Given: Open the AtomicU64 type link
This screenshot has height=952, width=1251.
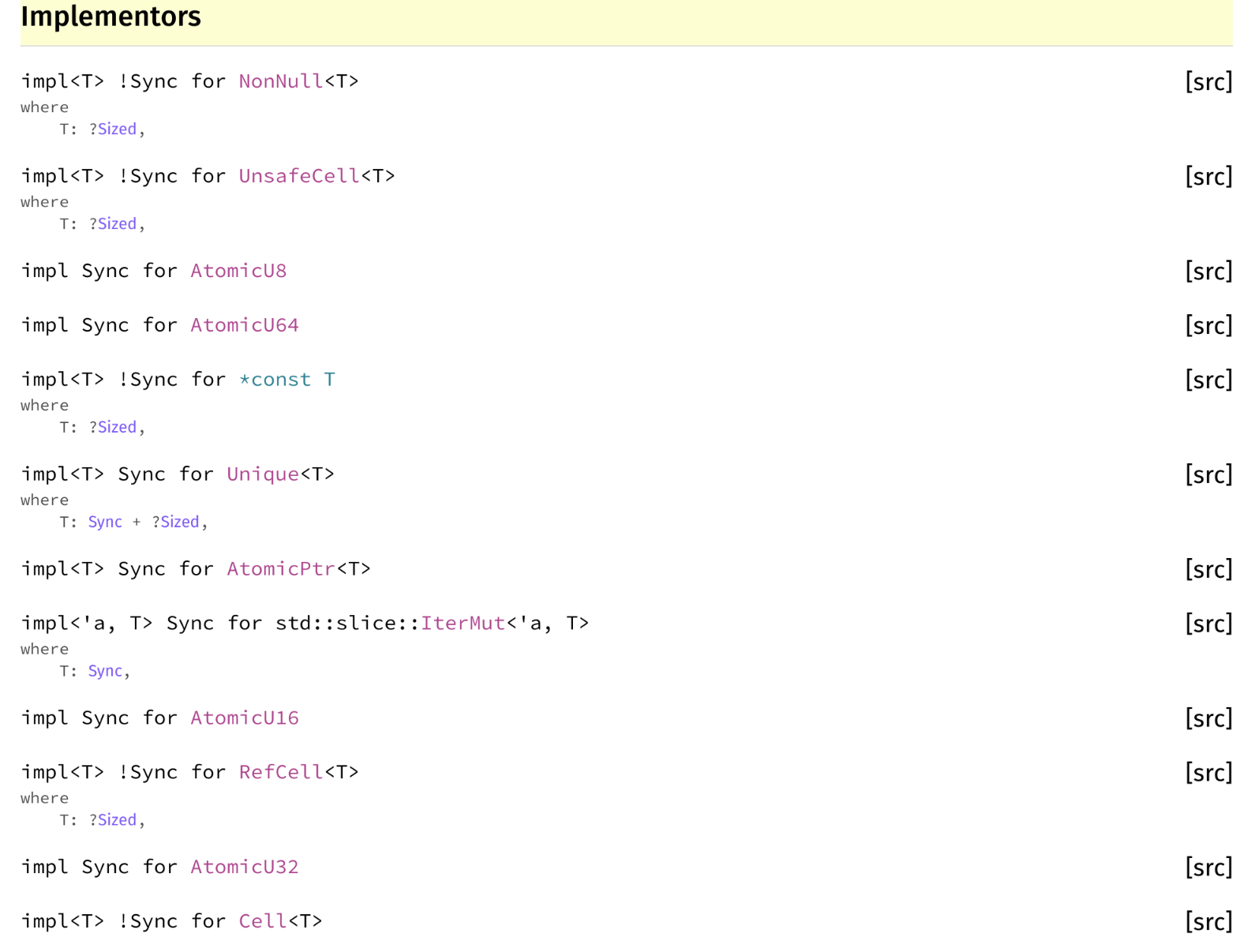Looking at the screenshot, I should coord(245,325).
